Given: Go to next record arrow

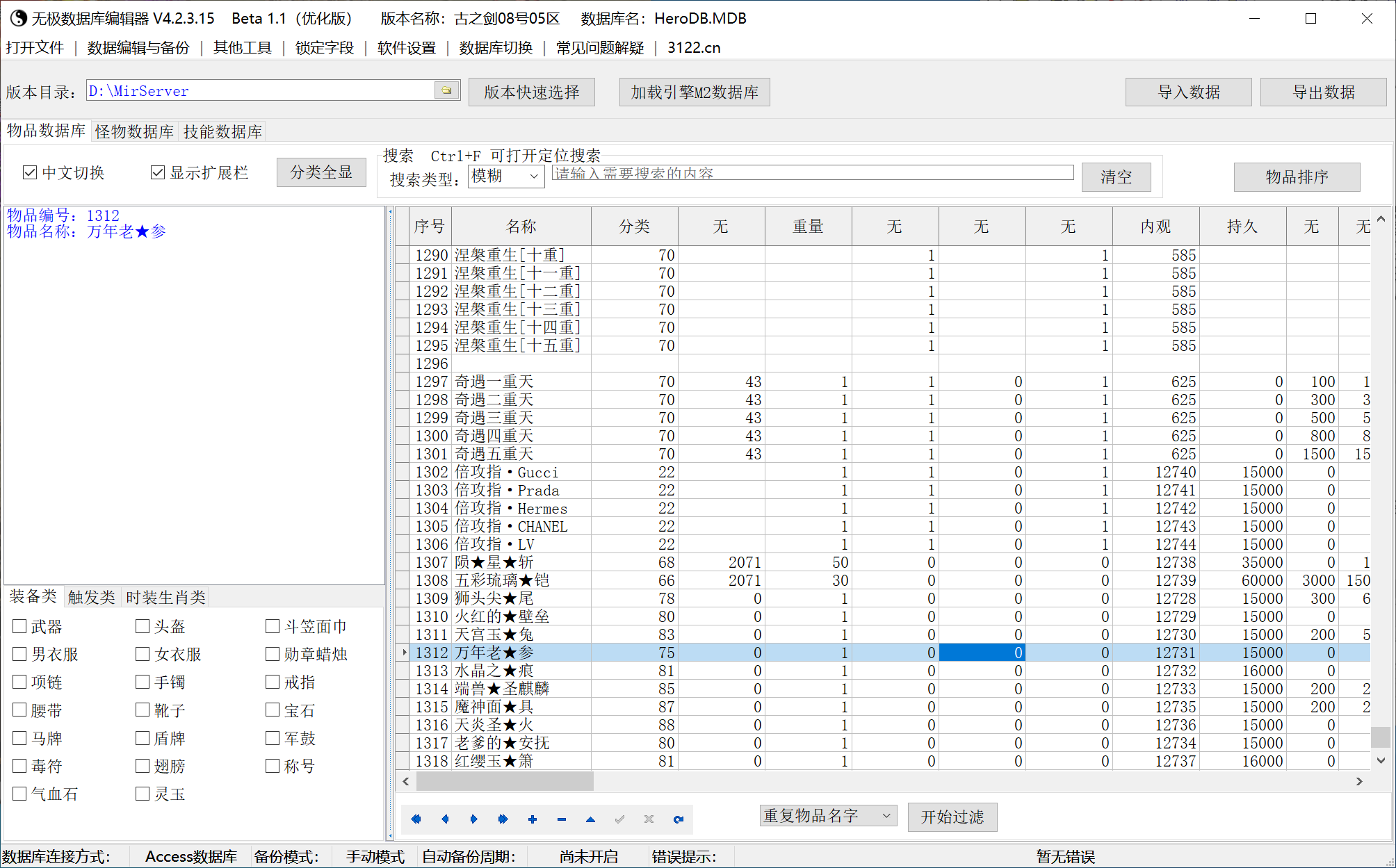Looking at the screenshot, I should [x=473, y=819].
